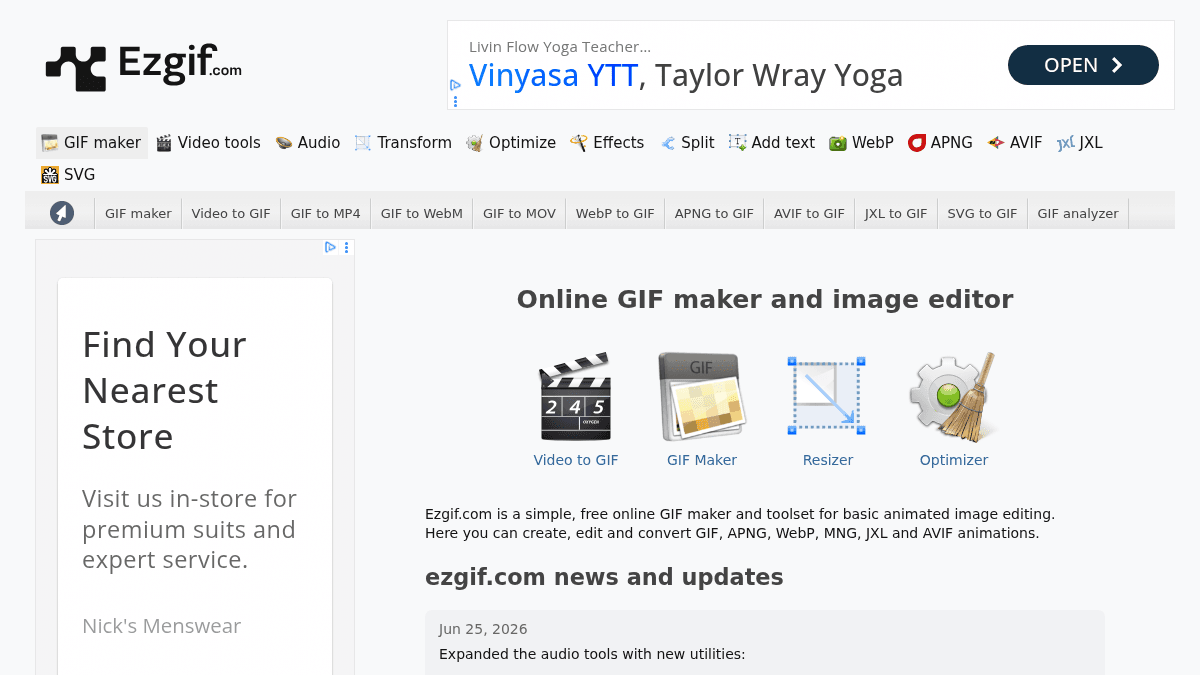Click the Ezgif.com puzzle logo
Viewport: 1200px width, 675px height.
pos(144,67)
